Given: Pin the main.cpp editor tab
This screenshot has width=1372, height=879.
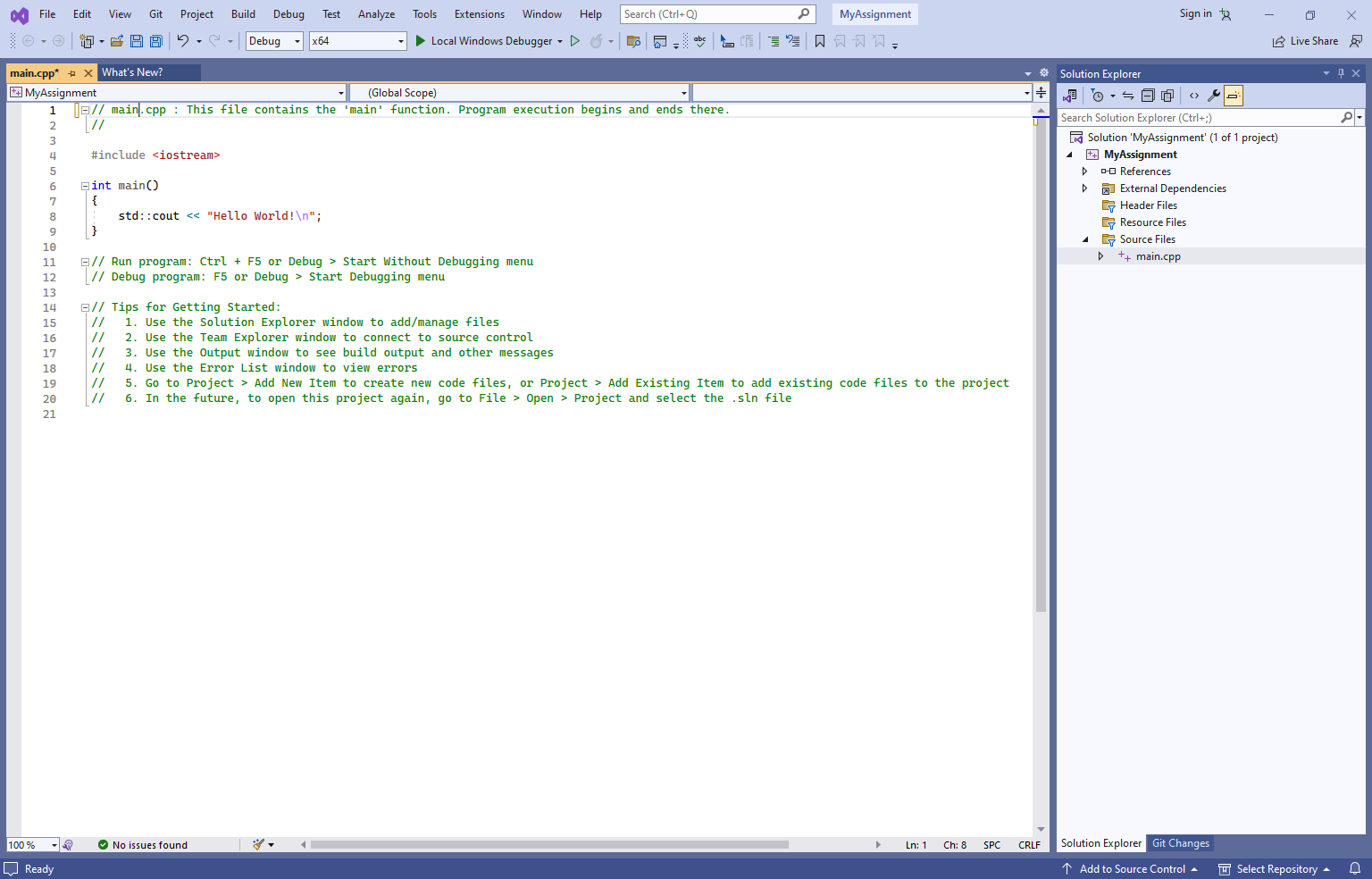Looking at the screenshot, I should (71, 72).
